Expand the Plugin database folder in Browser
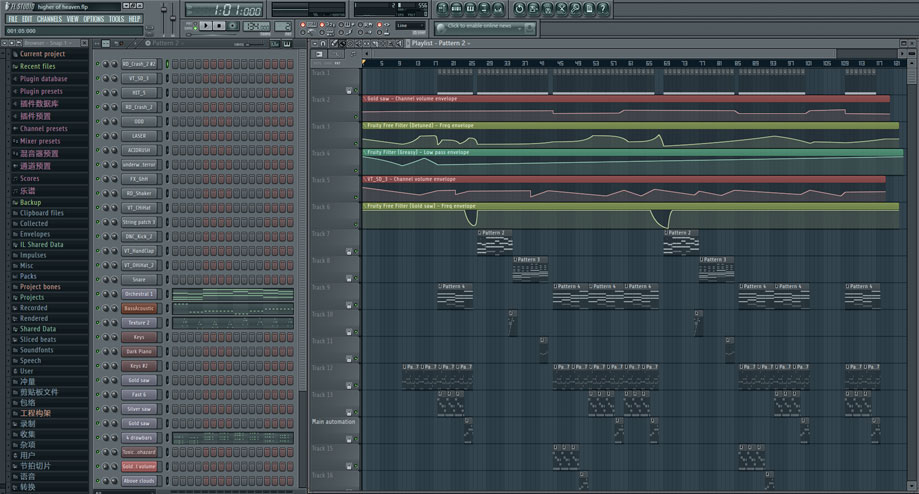 tap(43, 79)
